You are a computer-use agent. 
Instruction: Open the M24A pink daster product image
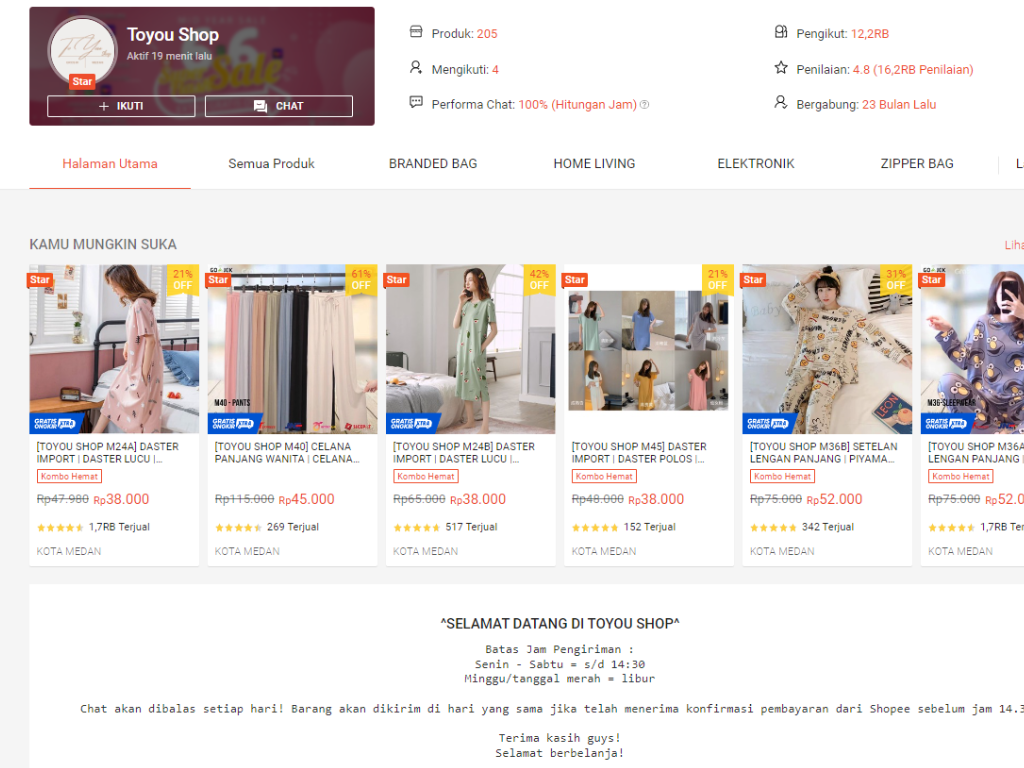click(114, 349)
